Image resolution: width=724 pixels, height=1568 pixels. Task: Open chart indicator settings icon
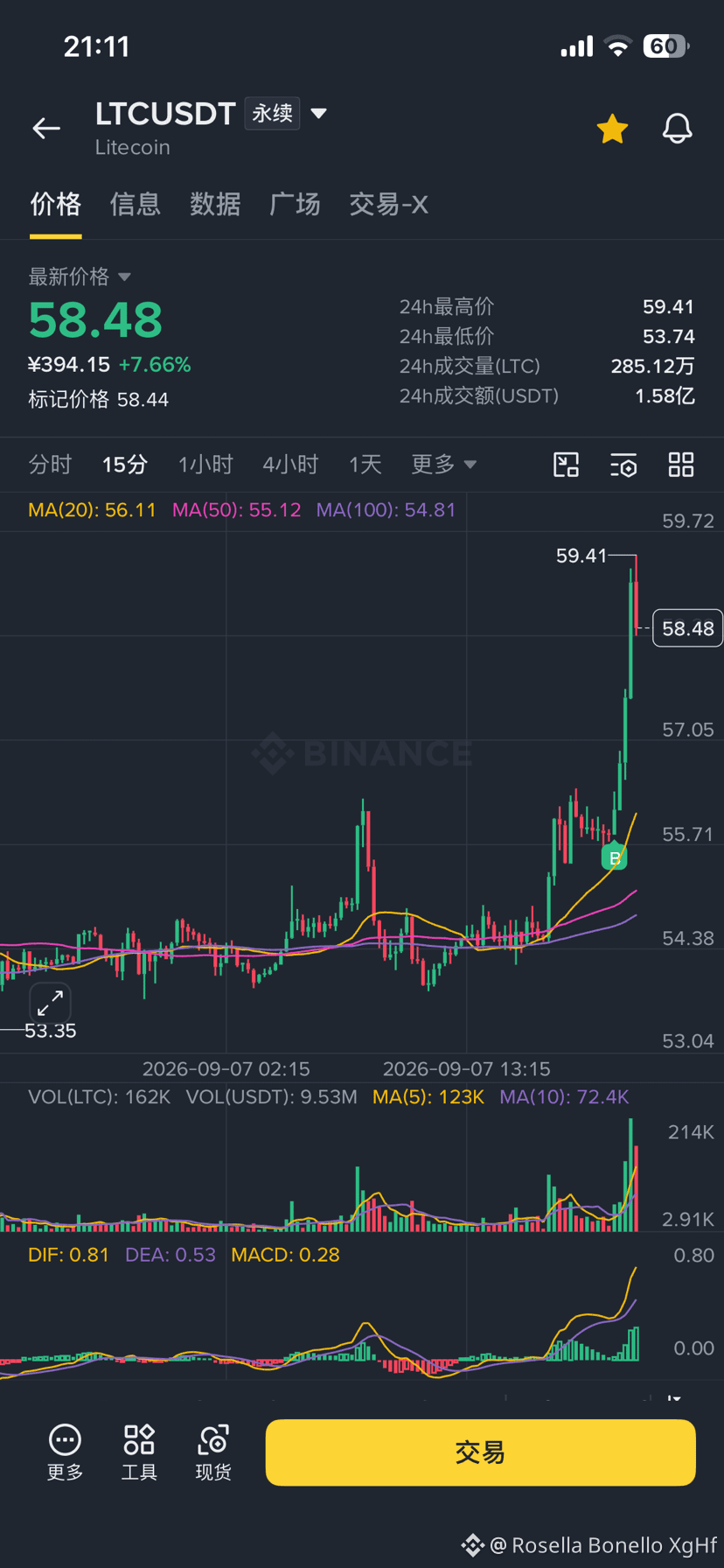(x=623, y=465)
